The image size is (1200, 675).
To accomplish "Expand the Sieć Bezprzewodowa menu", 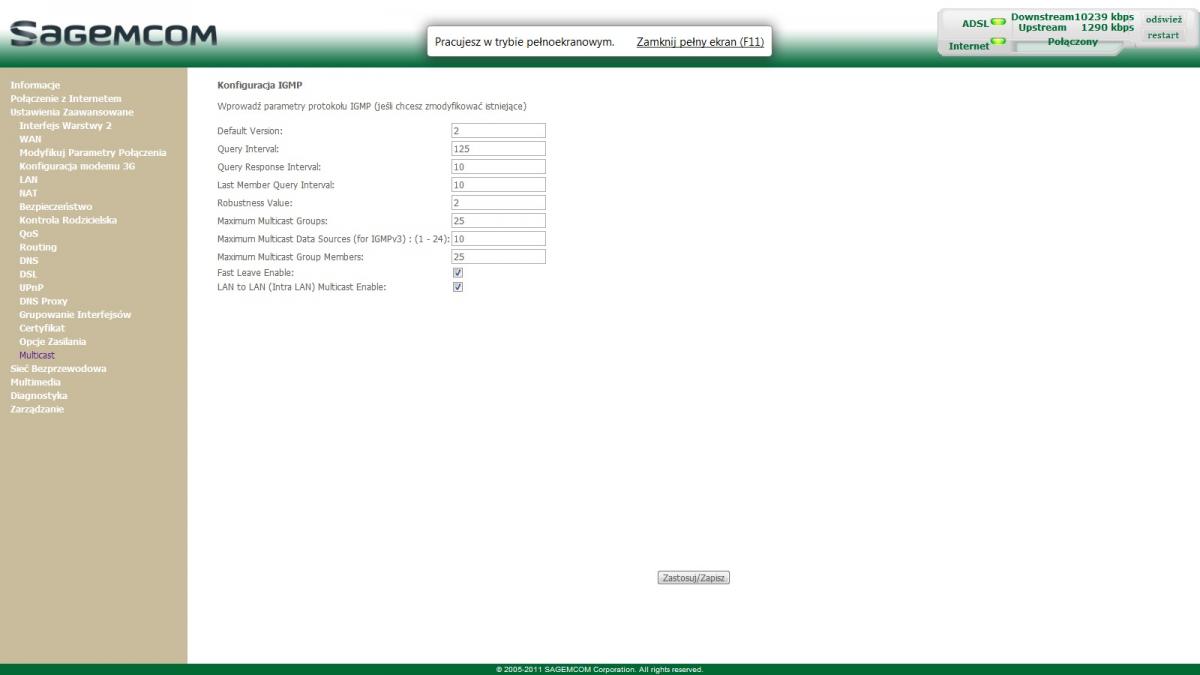I will pyautogui.click(x=58, y=368).
